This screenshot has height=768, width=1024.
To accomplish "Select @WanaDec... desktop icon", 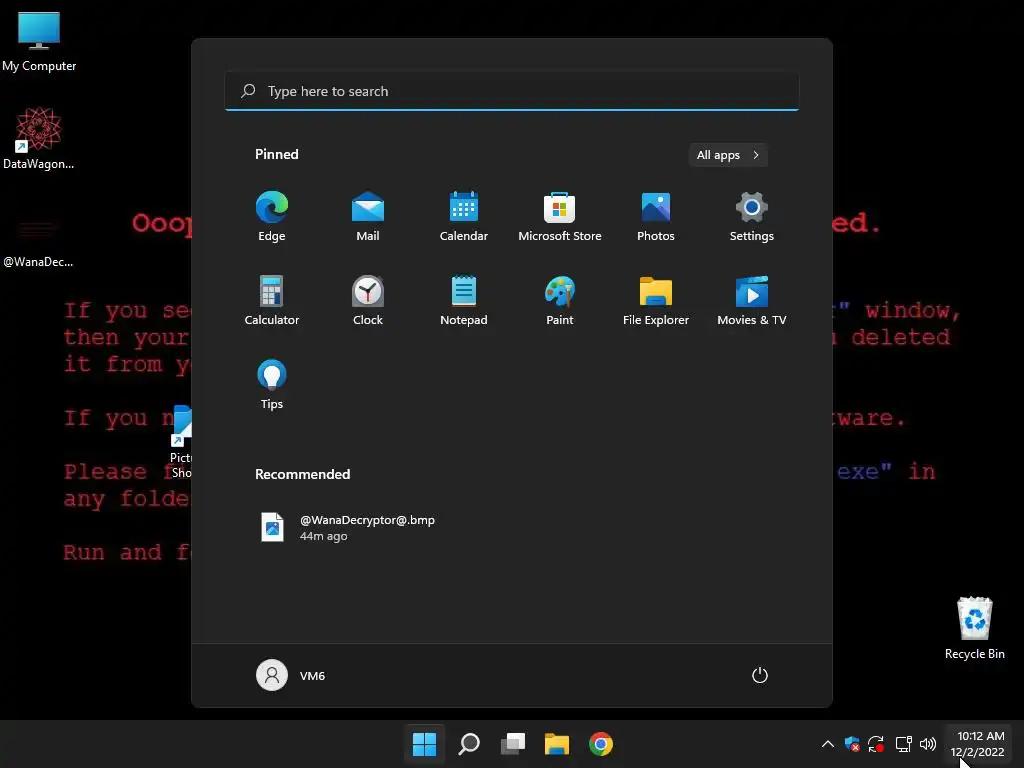I will click(39, 242).
